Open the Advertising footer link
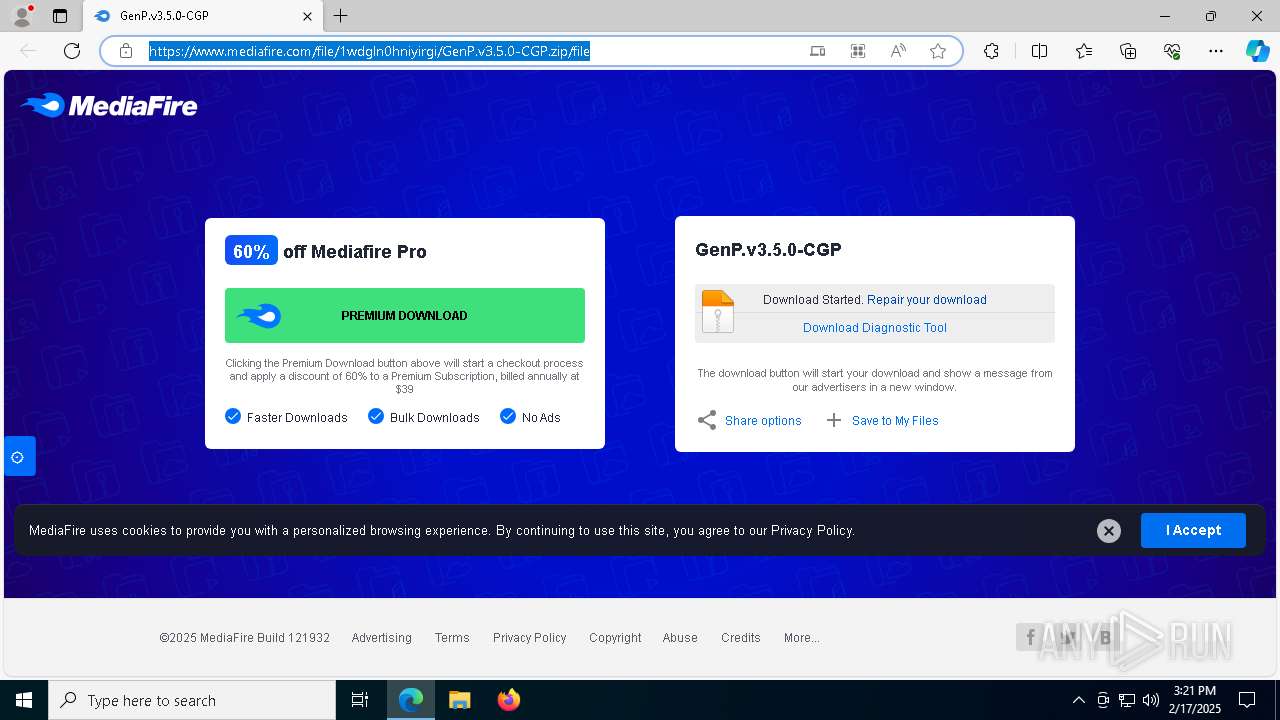Screen dimensions: 1280x720 [382, 638]
